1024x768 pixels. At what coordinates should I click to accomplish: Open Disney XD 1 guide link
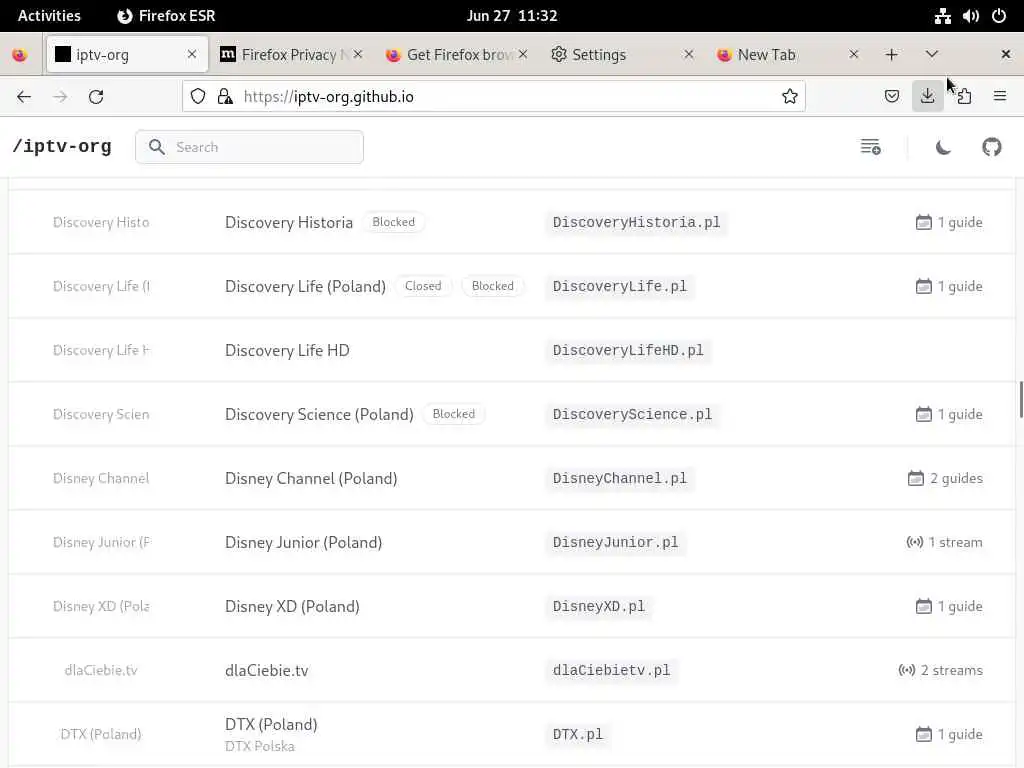949,606
